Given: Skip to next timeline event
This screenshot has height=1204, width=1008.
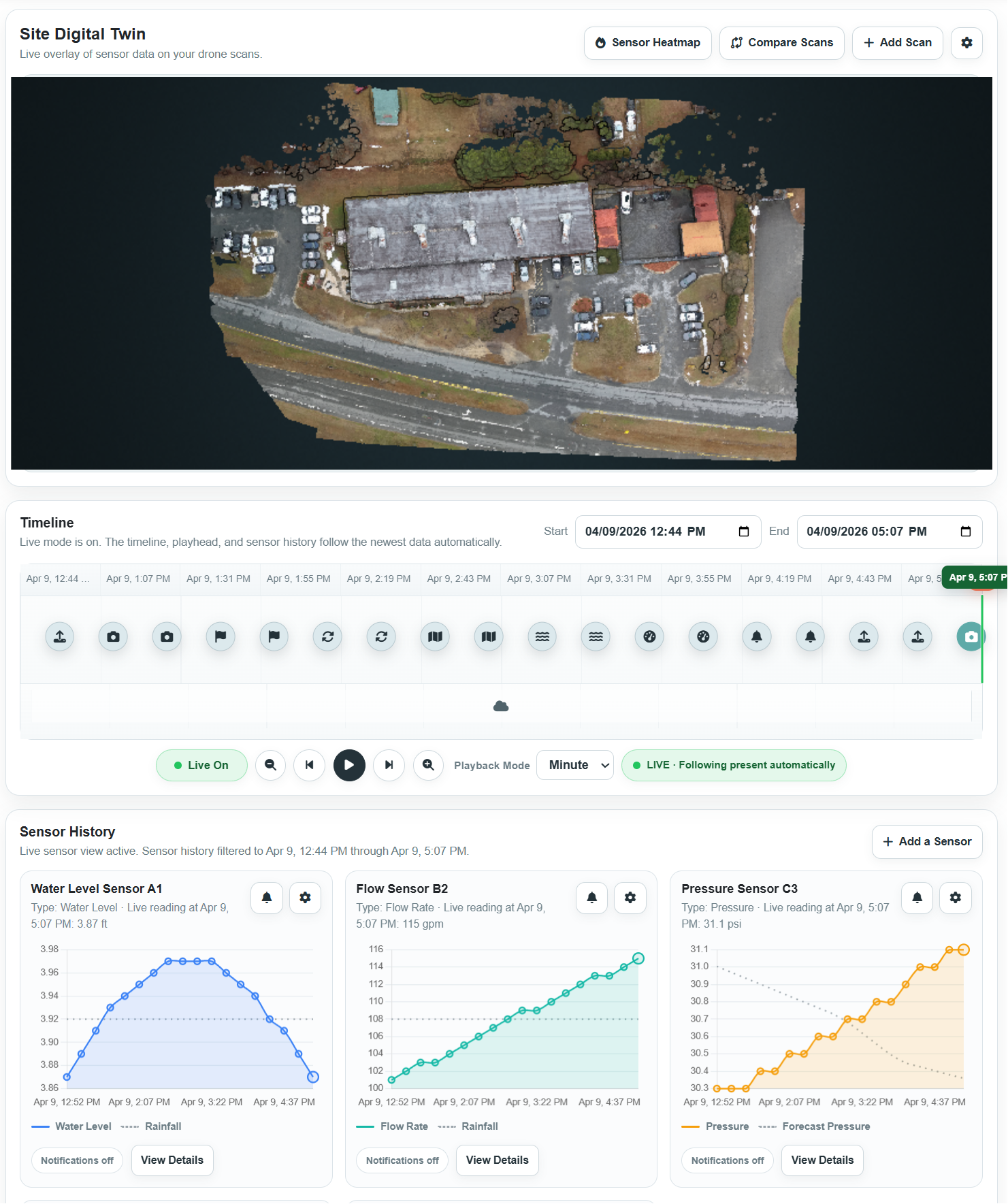Looking at the screenshot, I should 389,765.
